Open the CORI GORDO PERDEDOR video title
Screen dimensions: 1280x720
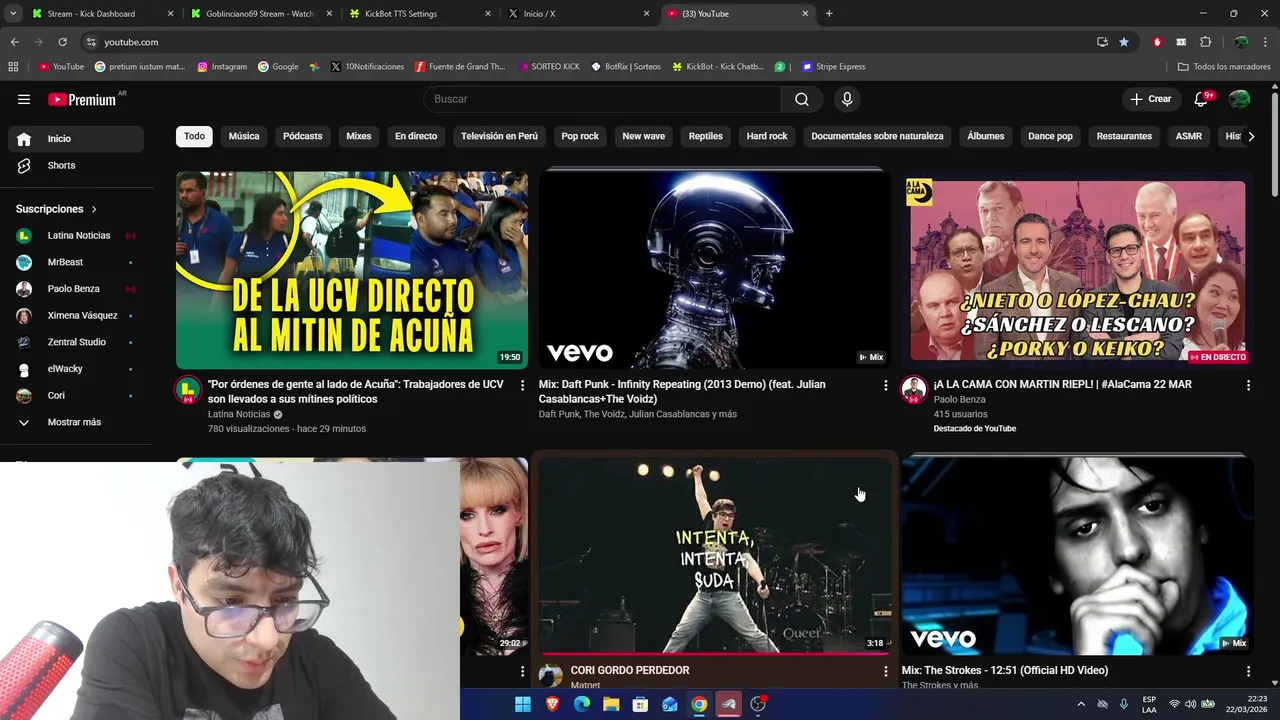(x=630, y=670)
